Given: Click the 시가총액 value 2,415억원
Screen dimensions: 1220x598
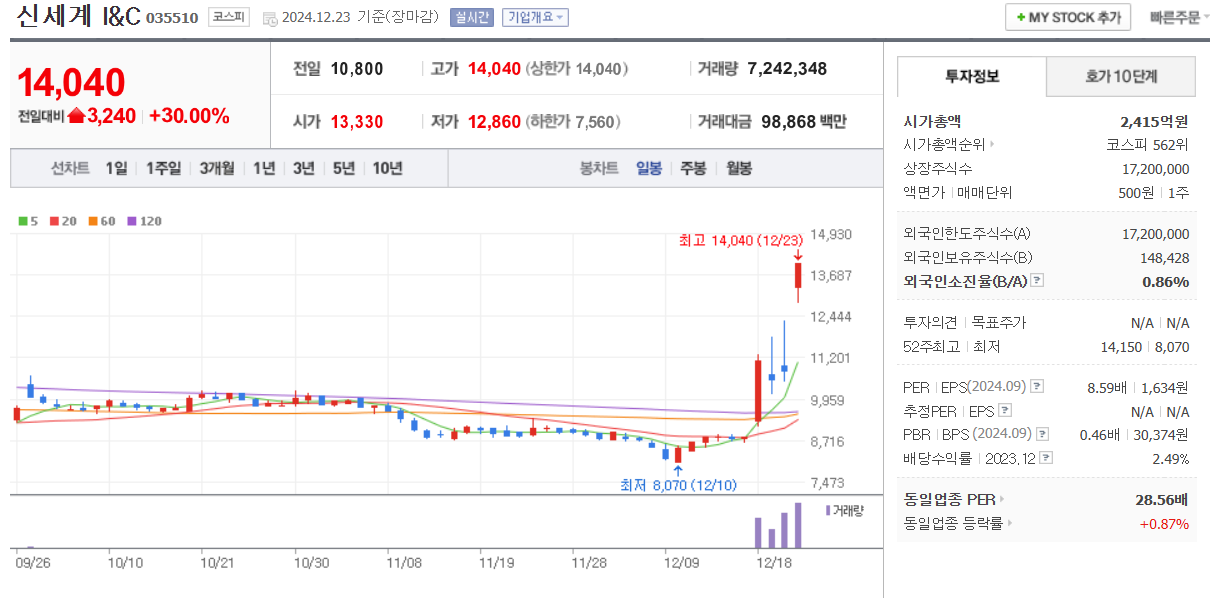Looking at the screenshot, I should click(1155, 121).
